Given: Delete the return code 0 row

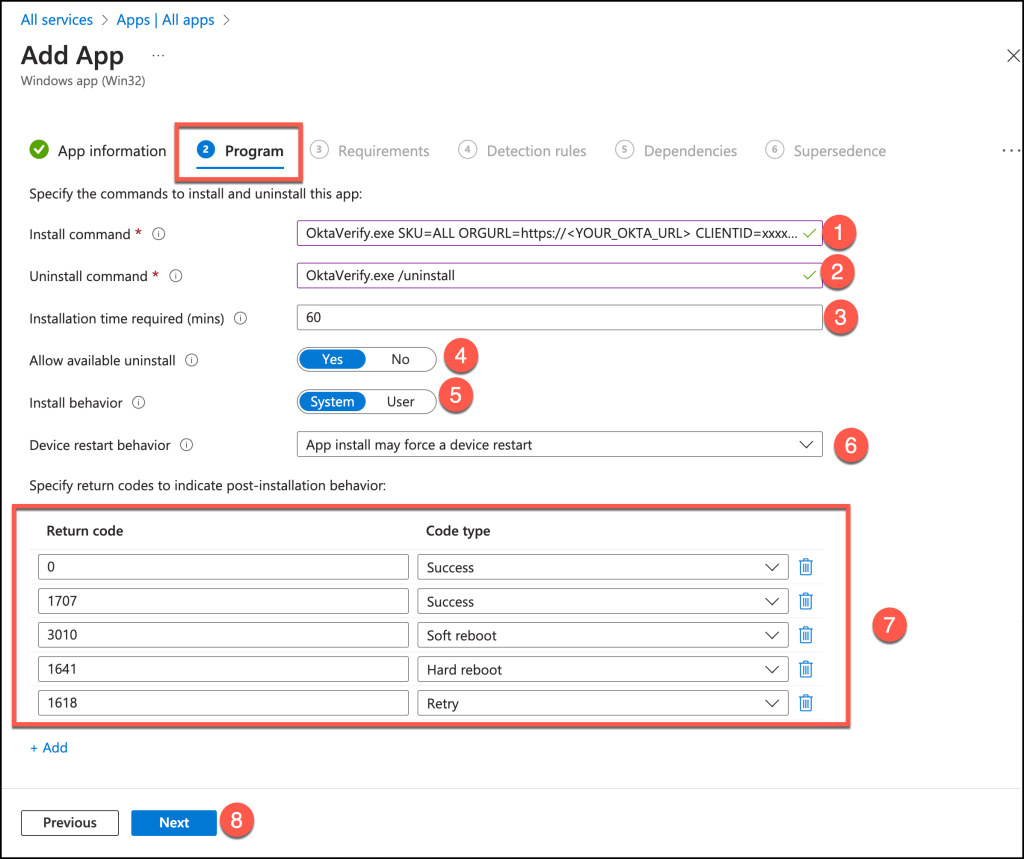Looking at the screenshot, I should [805, 567].
